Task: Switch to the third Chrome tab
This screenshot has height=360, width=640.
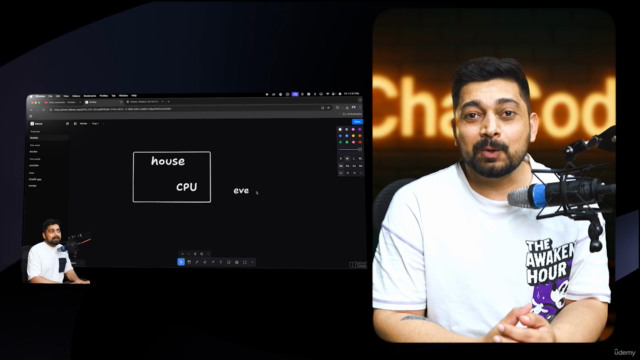Action: (144, 102)
